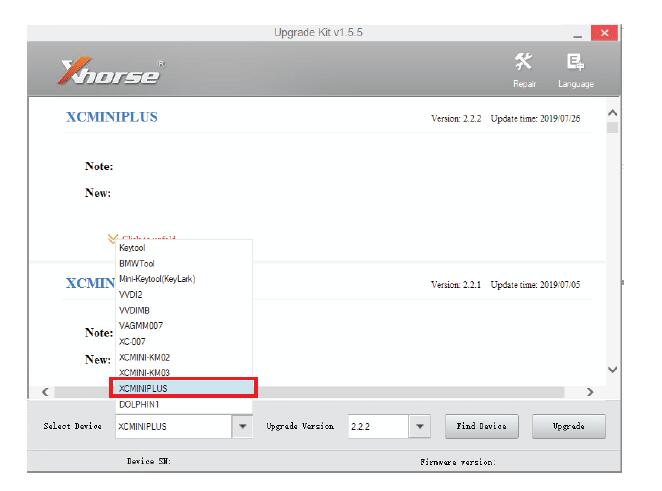Click Update time: 2019/07/26 text
662x491 pixels.
click(535, 119)
